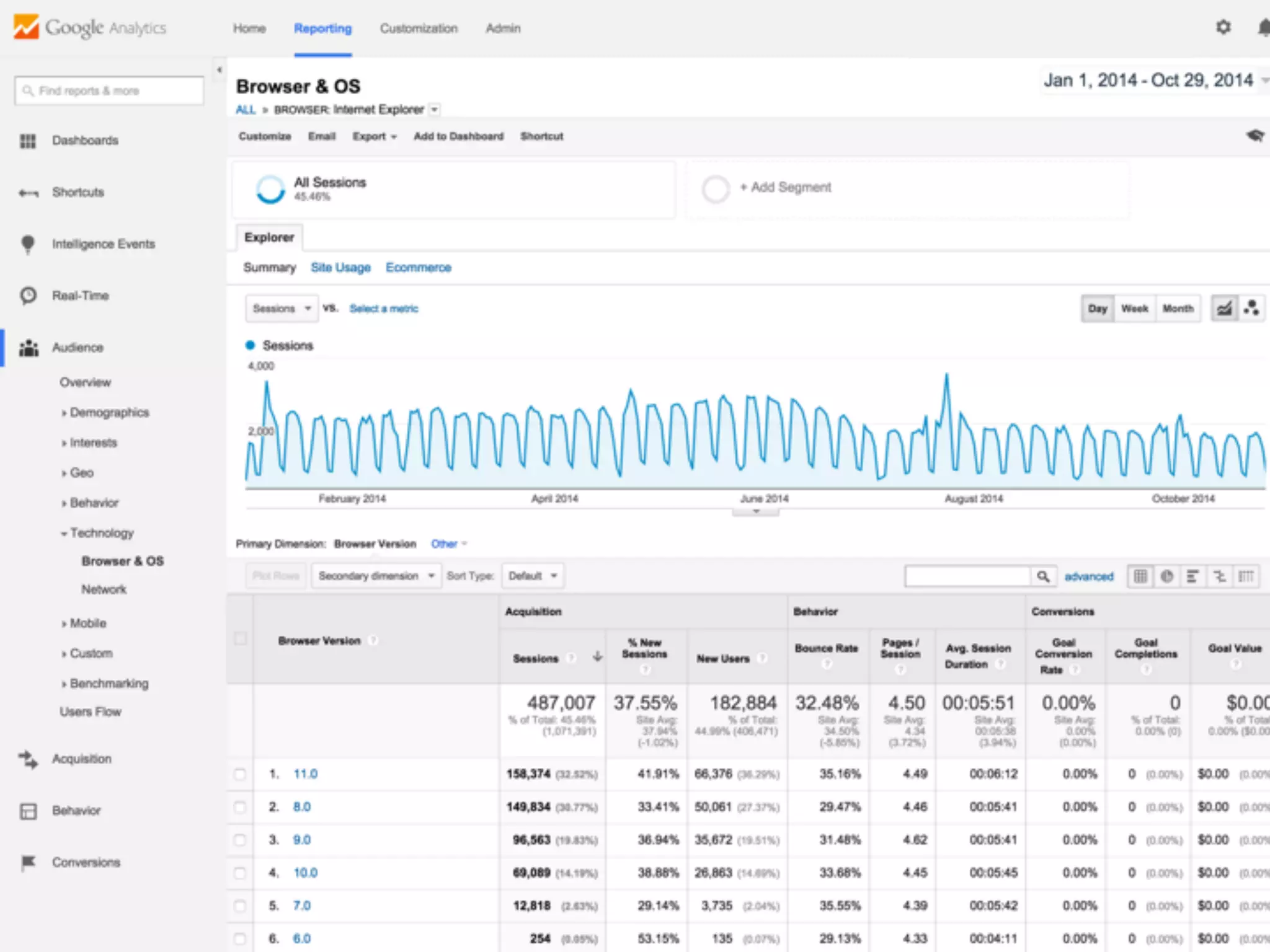This screenshot has width=1270, height=952.
Task: Open the settings gear icon
Action: tap(1223, 27)
